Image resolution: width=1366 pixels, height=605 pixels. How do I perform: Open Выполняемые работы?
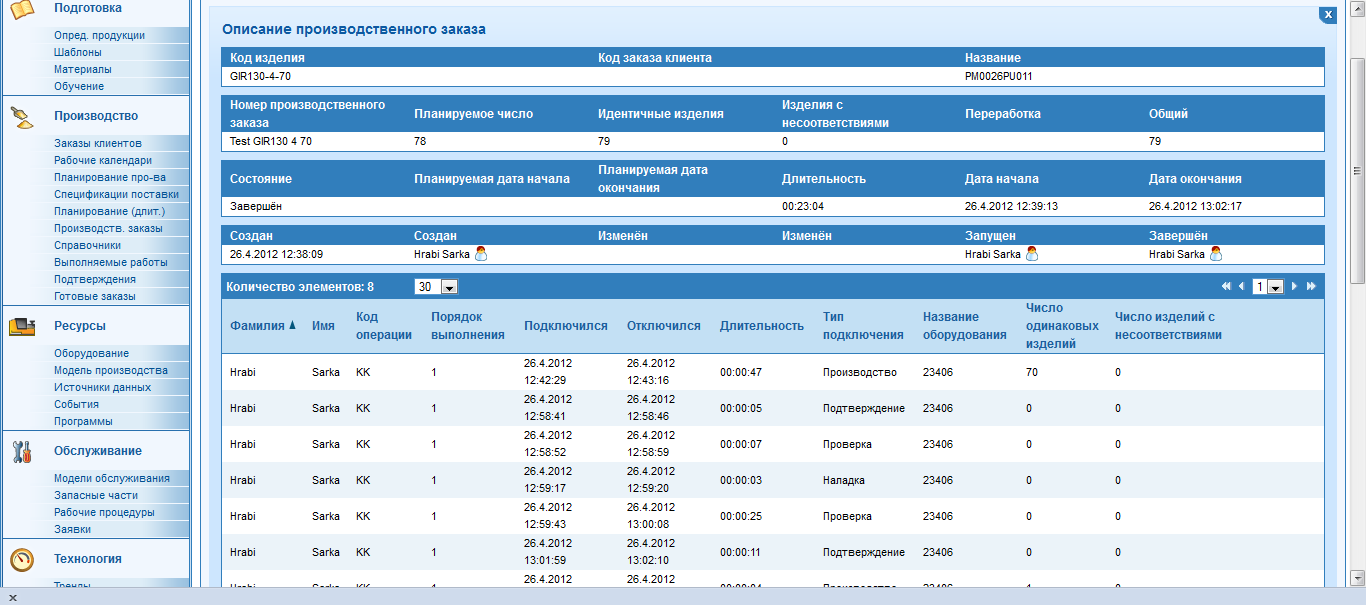111,262
